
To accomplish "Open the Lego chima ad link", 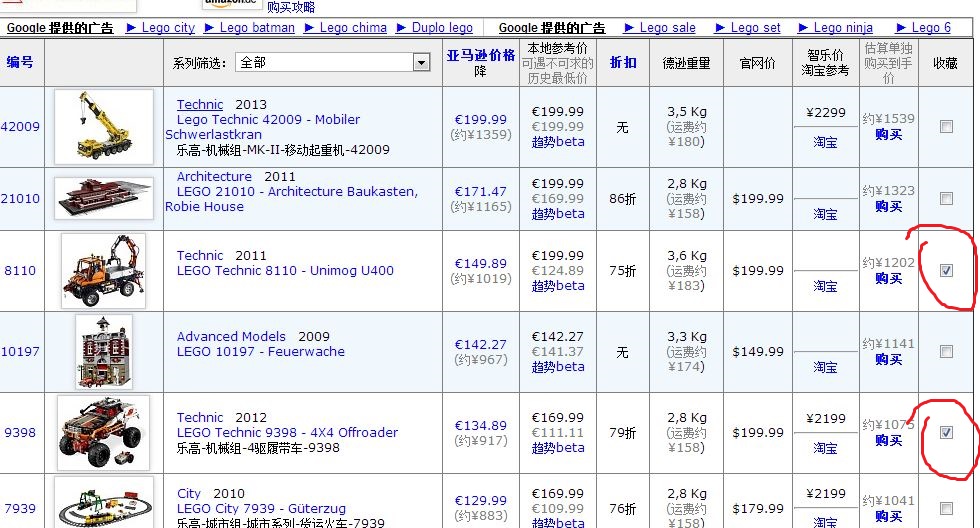I will coord(353,27).
